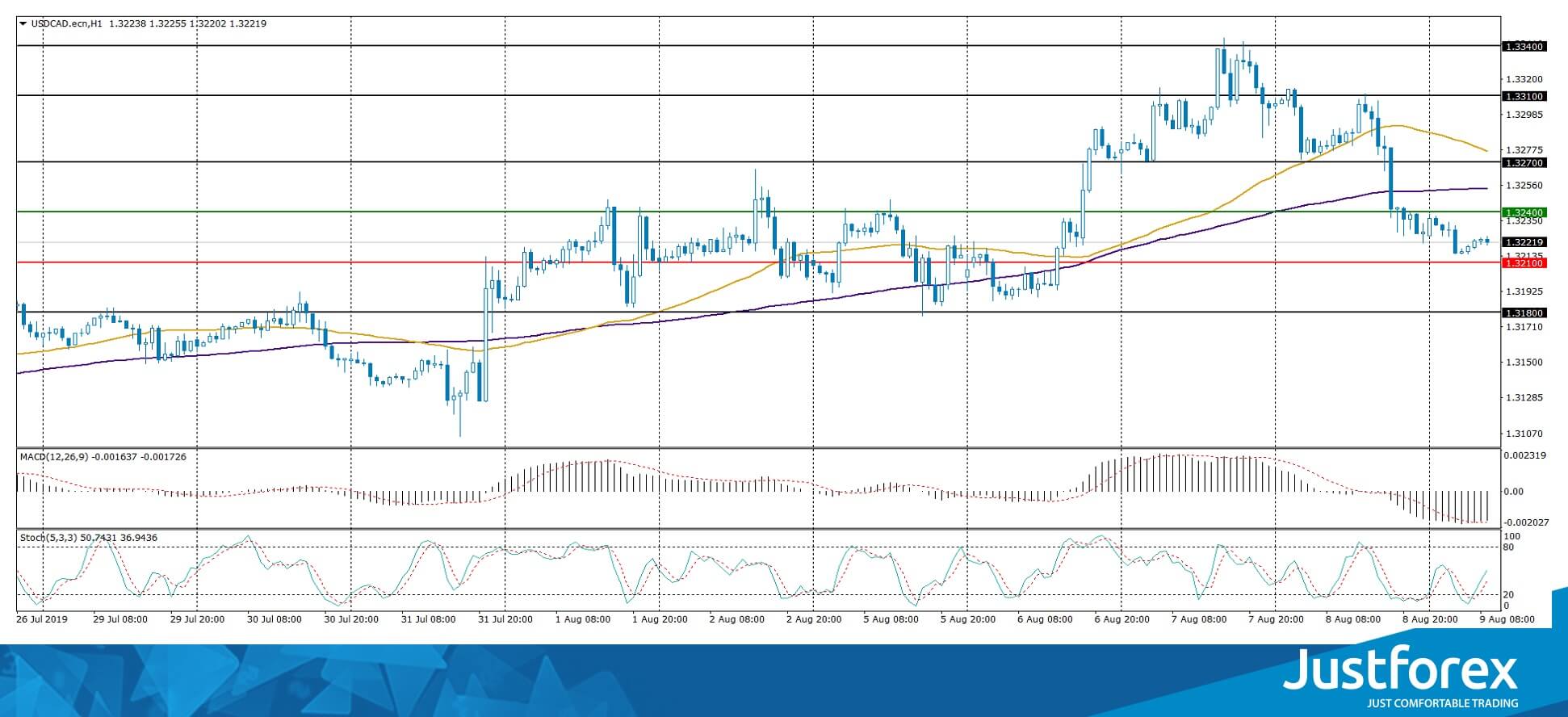Select the 1.31800 support level price tag
The image size is (1568, 717).
tap(1524, 313)
